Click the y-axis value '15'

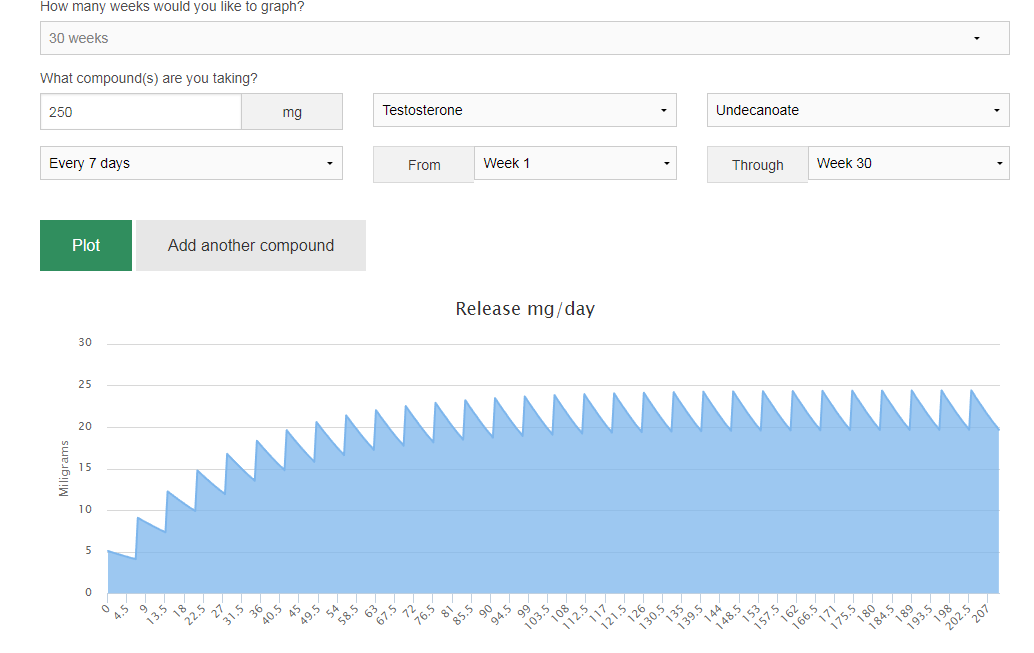click(x=85, y=468)
